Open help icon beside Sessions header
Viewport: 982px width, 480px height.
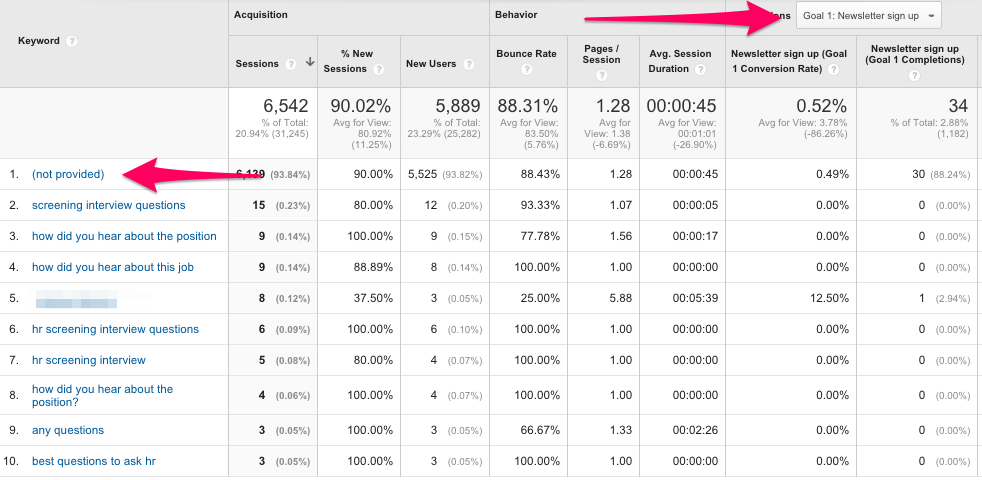(x=290, y=64)
